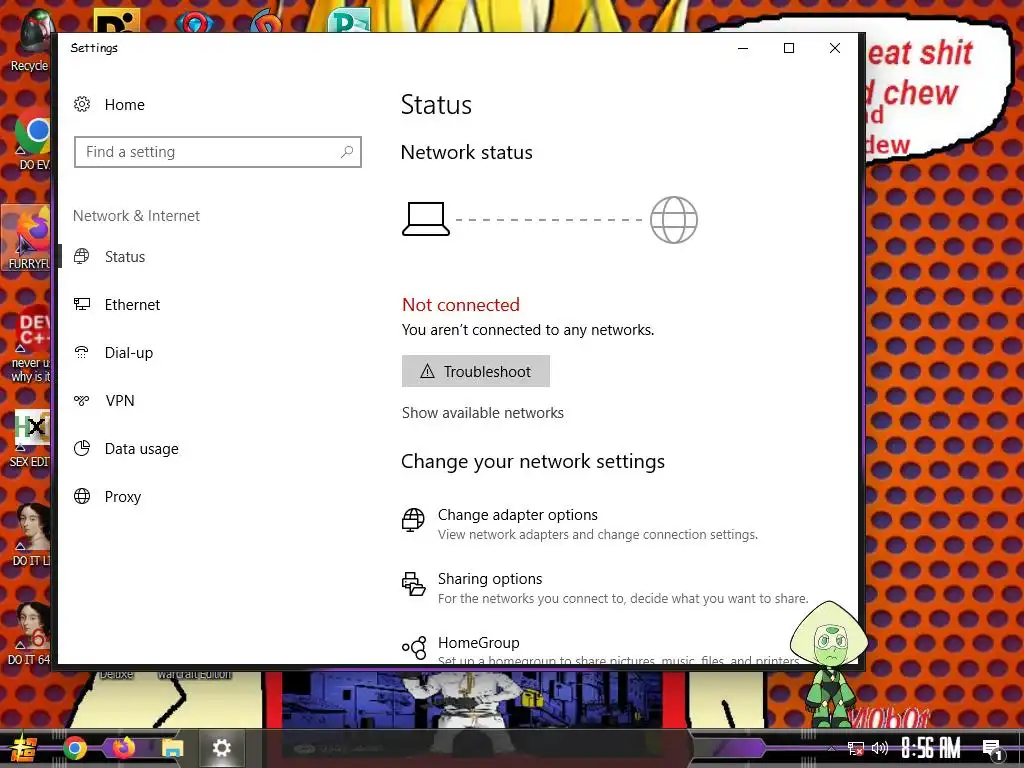Viewport: 1024px width, 768px height.
Task: Click the volume speaker tray icon
Action: (x=880, y=748)
